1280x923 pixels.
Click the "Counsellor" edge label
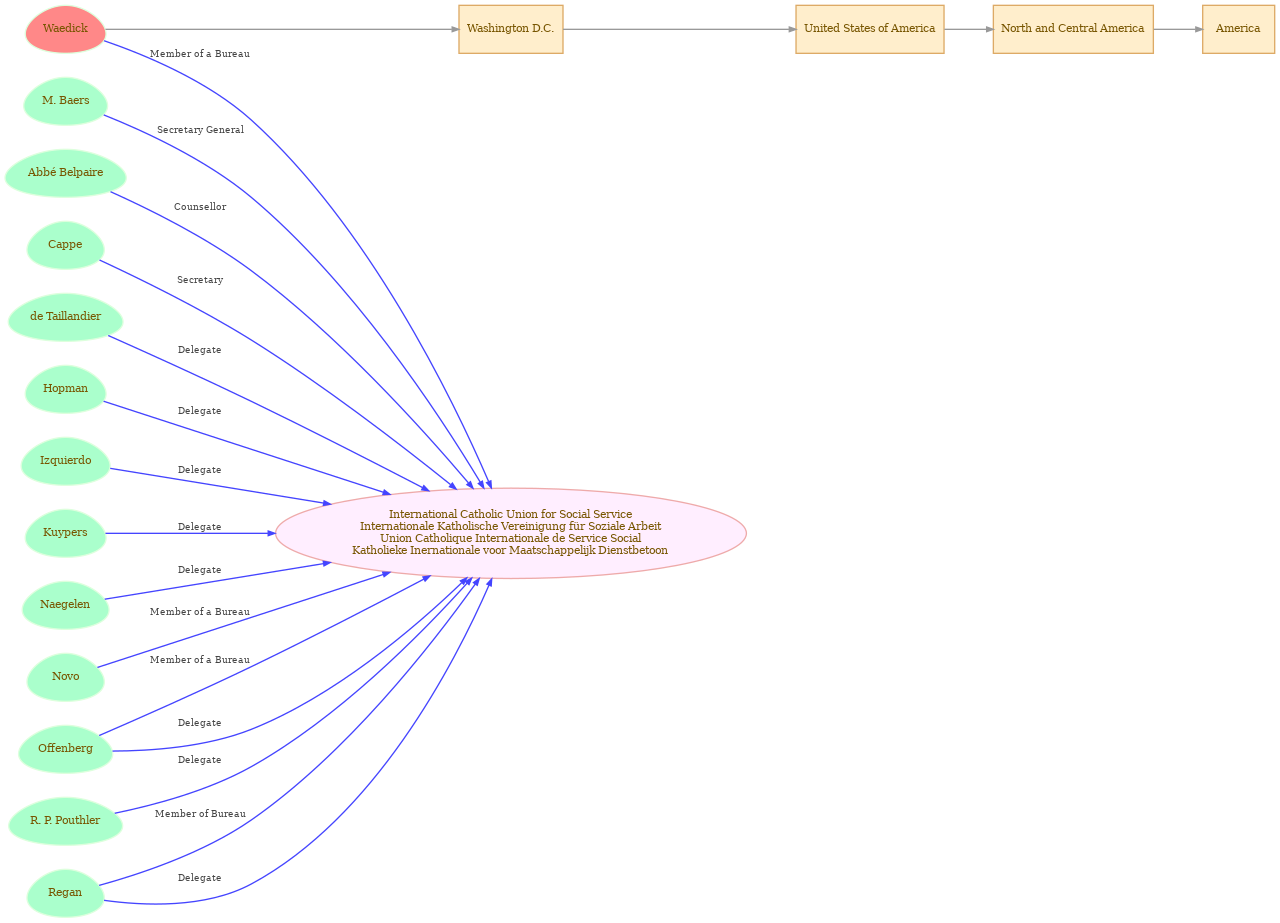point(200,207)
